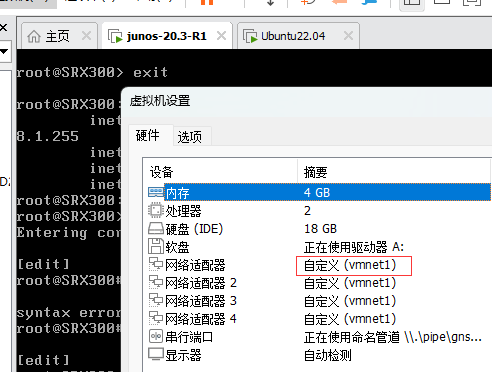This screenshot has width=492, height=372.
Task: Click the icon beside 网络适配器 3
Action: click(156, 301)
